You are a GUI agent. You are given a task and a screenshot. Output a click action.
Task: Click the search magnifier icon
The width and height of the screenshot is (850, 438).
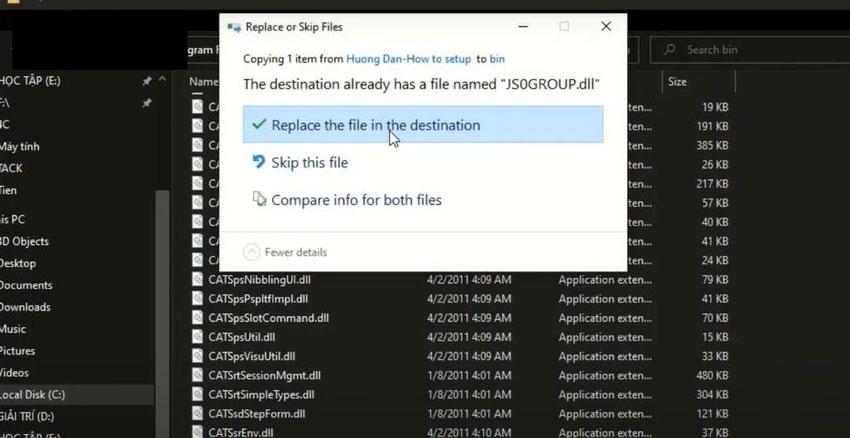(669, 49)
